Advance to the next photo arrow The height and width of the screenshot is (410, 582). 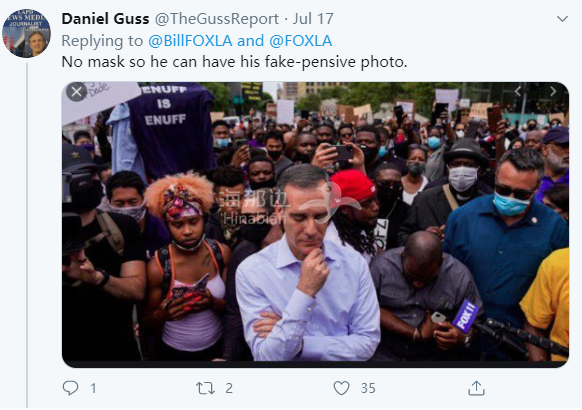[x=553, y=91]
